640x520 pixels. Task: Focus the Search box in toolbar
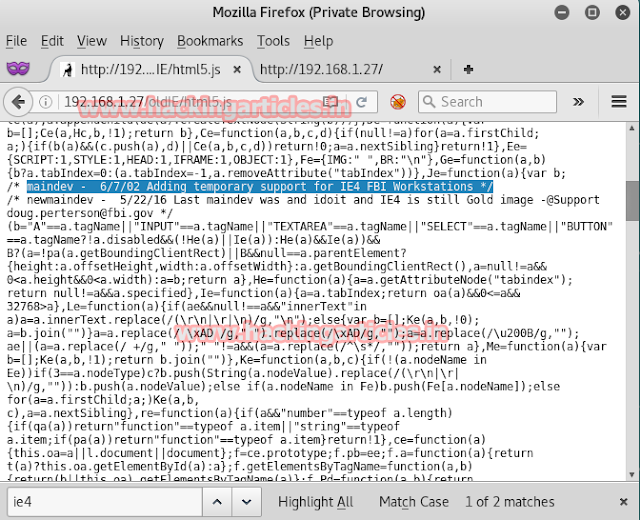pyautogui.click(x=487, y=102)
